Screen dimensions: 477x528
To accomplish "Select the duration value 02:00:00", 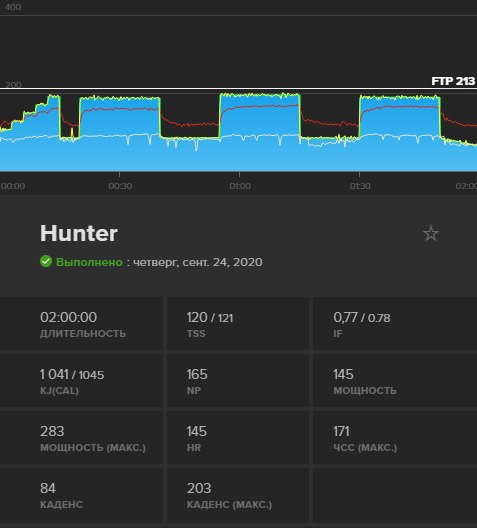I will (x=68, y=317).
